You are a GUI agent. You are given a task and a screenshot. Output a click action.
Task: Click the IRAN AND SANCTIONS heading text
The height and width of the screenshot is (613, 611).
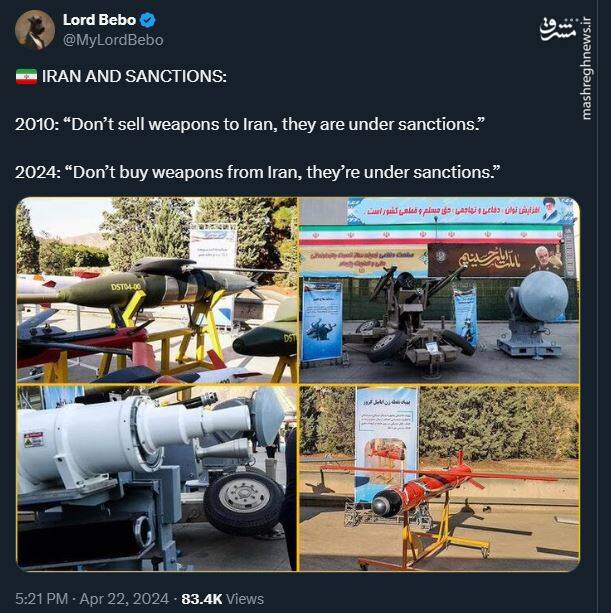tap(134, 77)
